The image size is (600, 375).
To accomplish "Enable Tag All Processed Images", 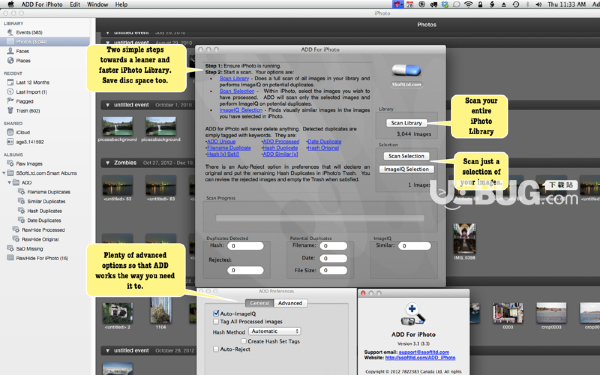I will [216, 321].
